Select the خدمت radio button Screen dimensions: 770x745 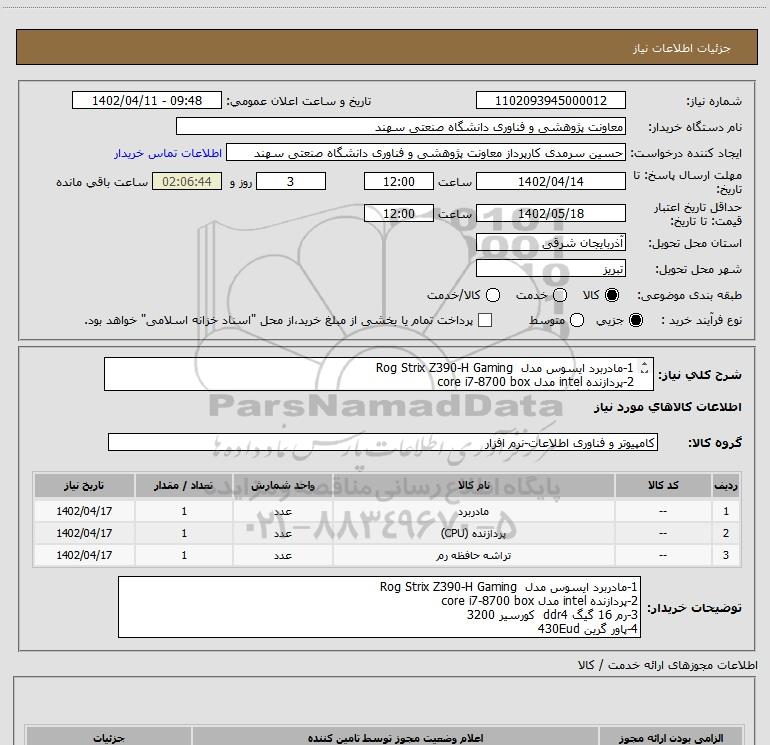(x=560, y=295)
